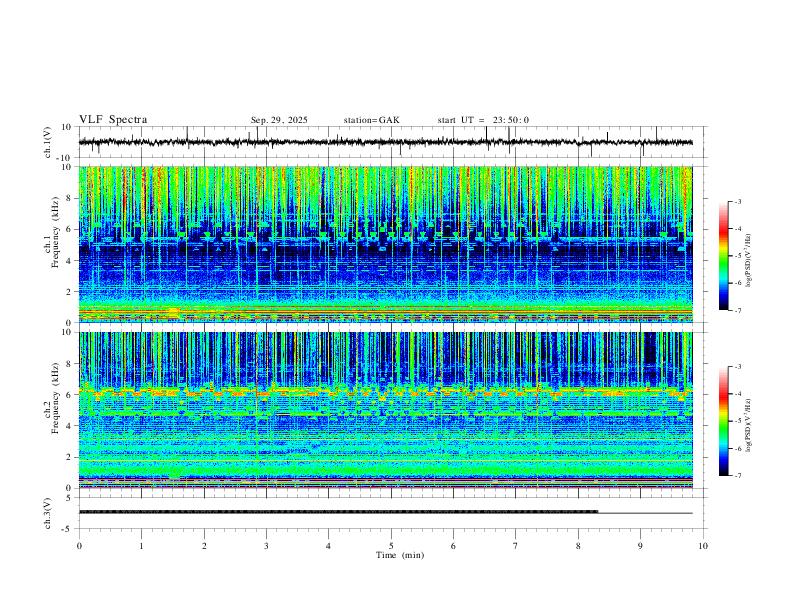Click the "-7" label on ch.2 colorbar

click(738, 476)
